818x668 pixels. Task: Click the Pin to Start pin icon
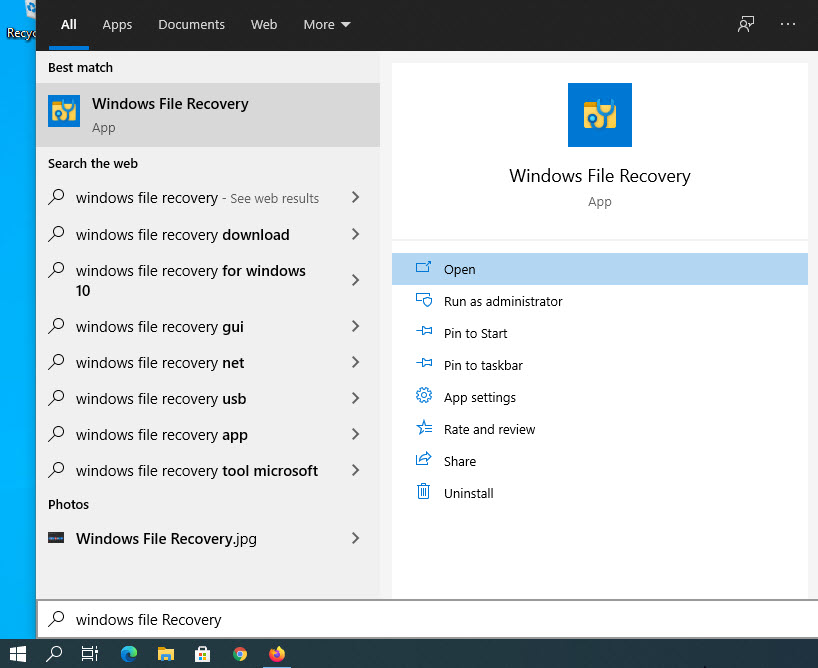424,331
